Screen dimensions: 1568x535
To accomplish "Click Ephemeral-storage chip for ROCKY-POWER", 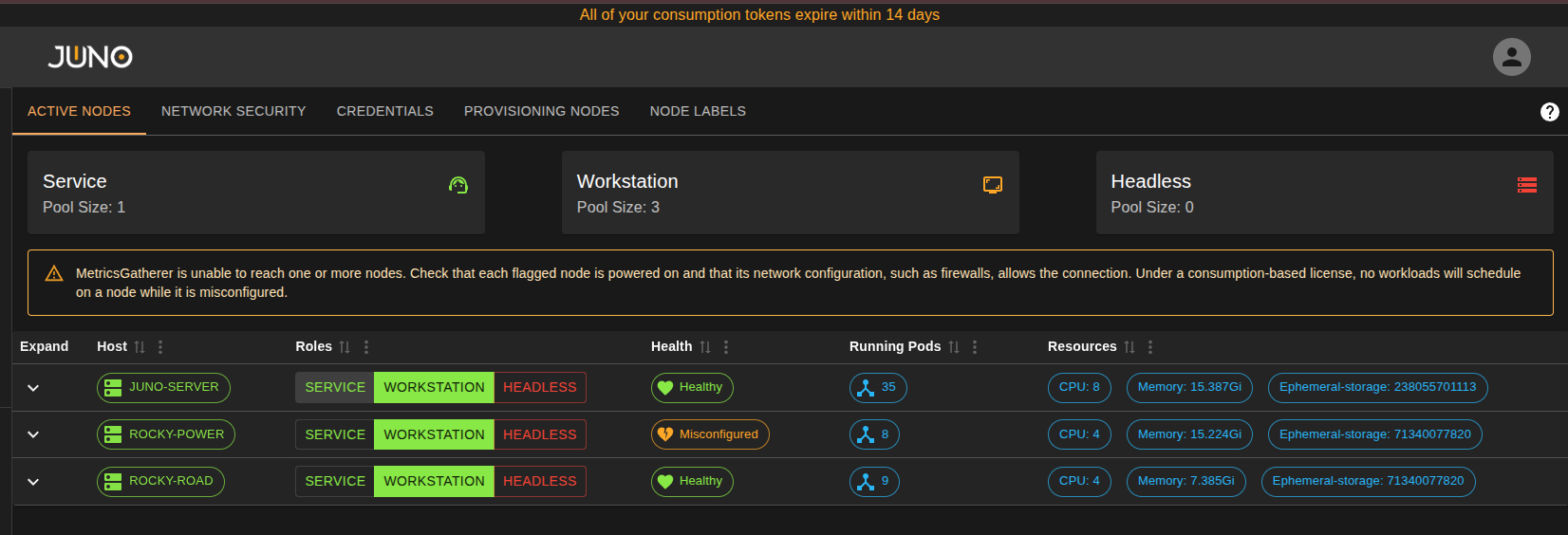I will click(x=1374, y=434).
